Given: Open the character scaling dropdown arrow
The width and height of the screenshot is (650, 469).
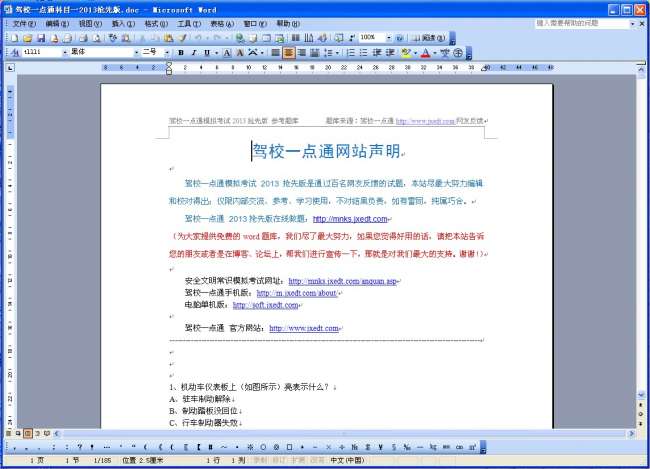Looking at the screenshot, I should click(x=262, y=53).
